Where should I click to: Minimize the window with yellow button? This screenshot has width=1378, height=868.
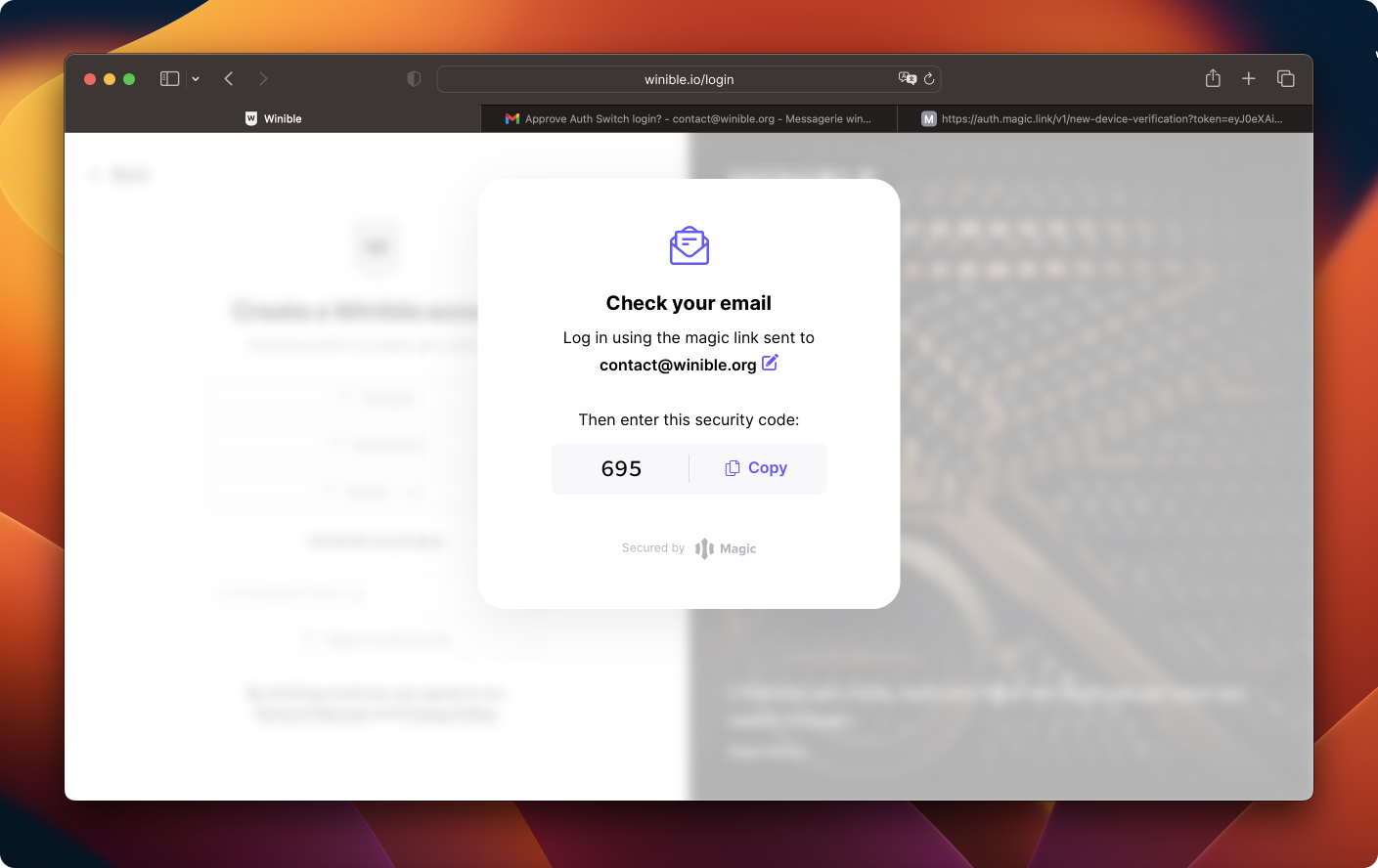click(x=110, y=79)
